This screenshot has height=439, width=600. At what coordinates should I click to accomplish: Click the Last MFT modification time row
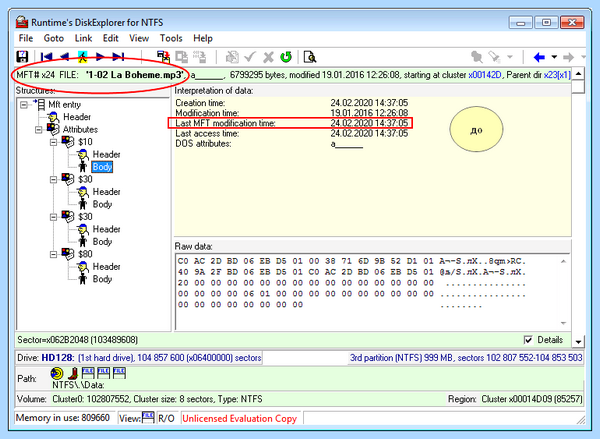tap(292, 123)
